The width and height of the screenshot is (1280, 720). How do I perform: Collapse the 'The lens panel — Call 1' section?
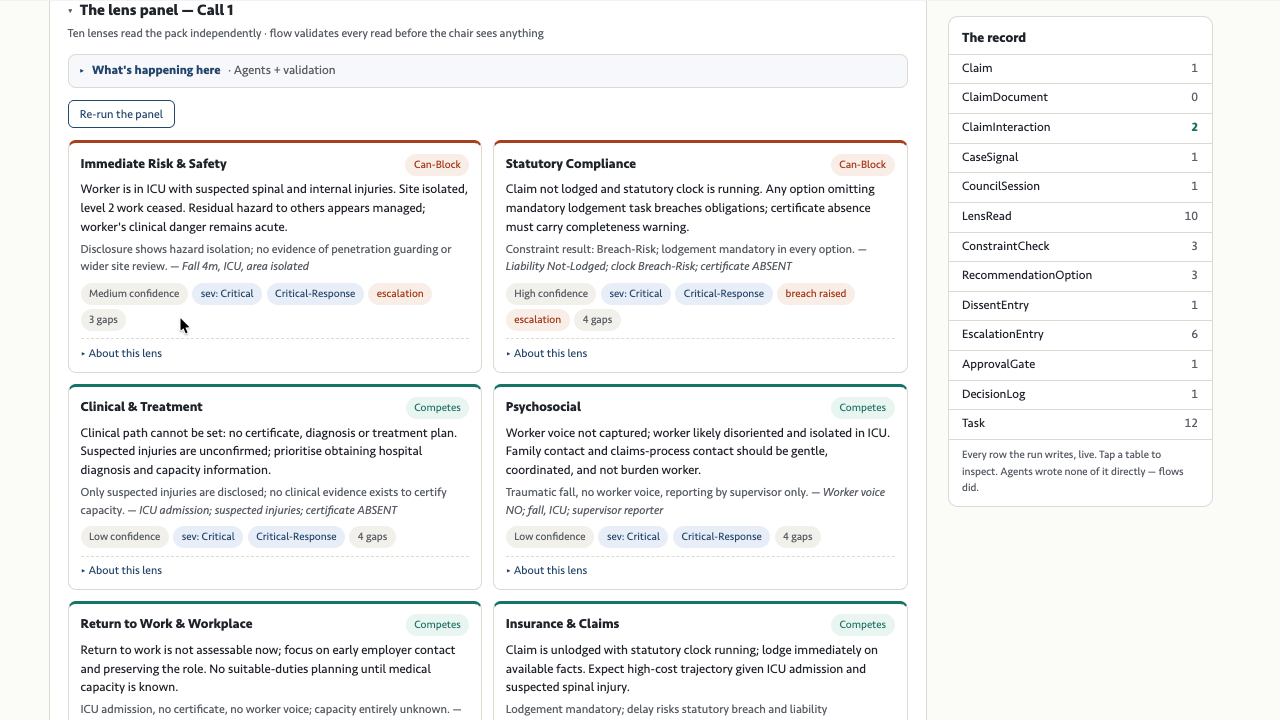point(151,10)
